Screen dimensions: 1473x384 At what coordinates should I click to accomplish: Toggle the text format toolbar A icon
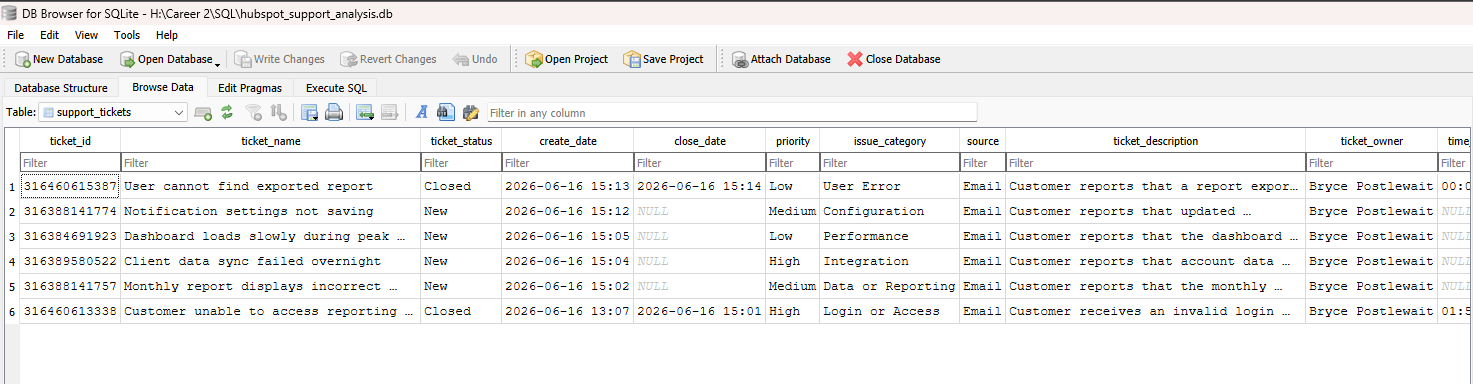[x=422, y=112]
